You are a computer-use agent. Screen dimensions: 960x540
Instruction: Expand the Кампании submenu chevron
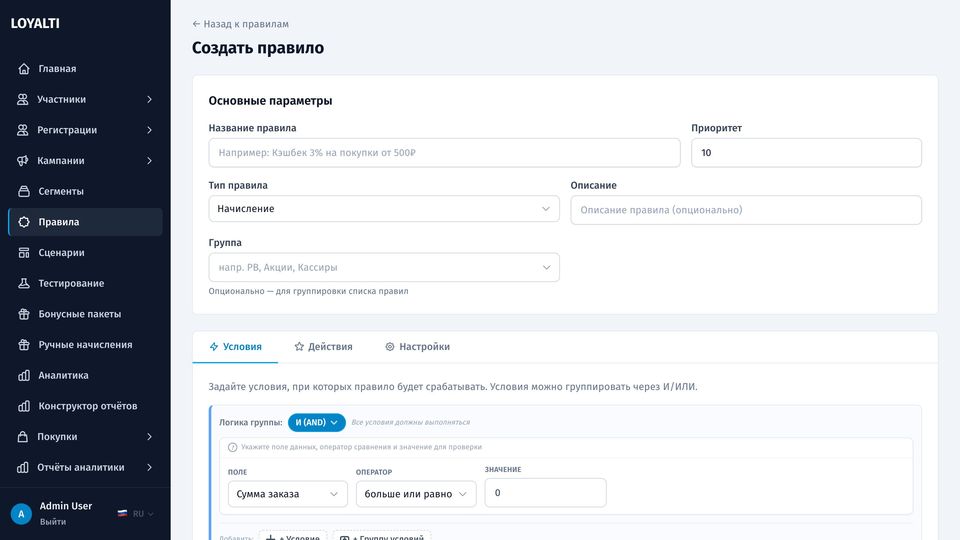point(149,160)
